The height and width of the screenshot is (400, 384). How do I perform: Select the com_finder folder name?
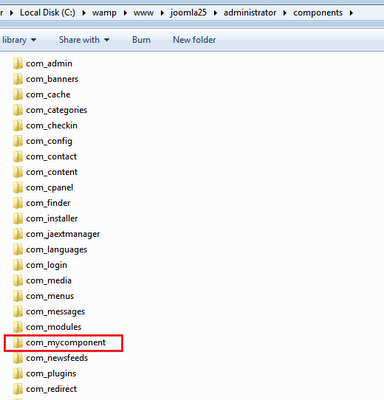click(48, 203)
